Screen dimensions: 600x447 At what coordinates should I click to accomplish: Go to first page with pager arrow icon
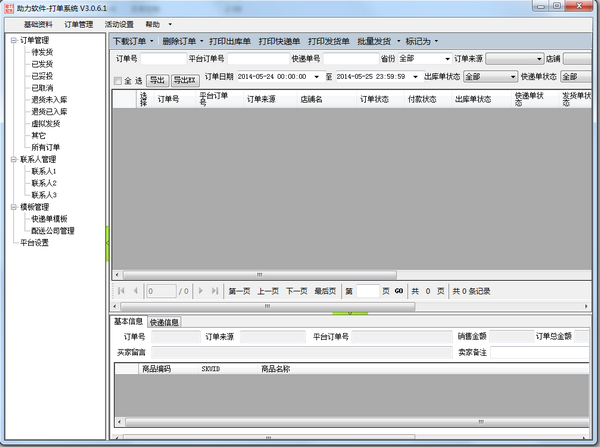point(122,291)
